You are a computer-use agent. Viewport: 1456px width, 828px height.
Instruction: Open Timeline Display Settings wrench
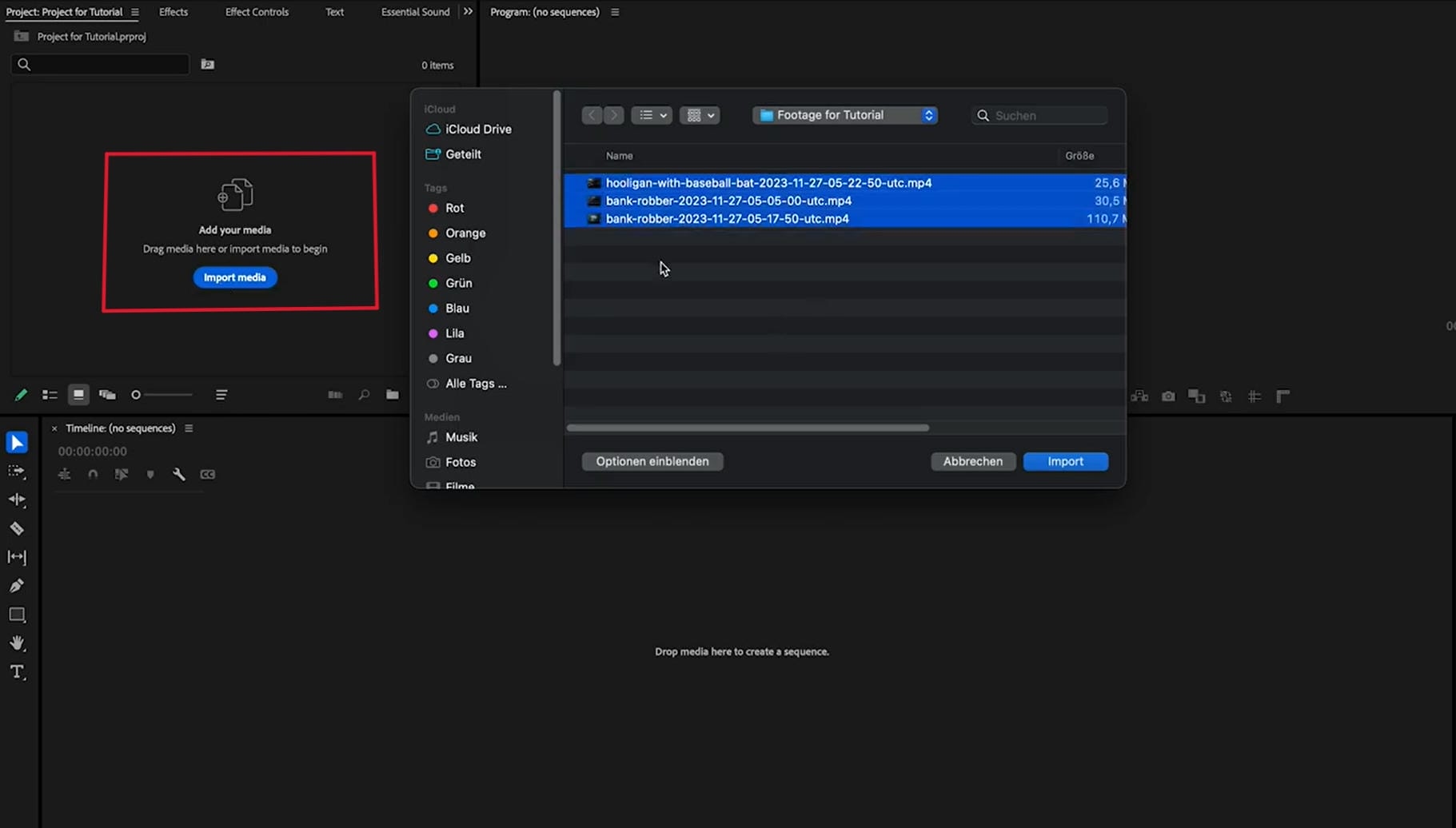[179, 475]
